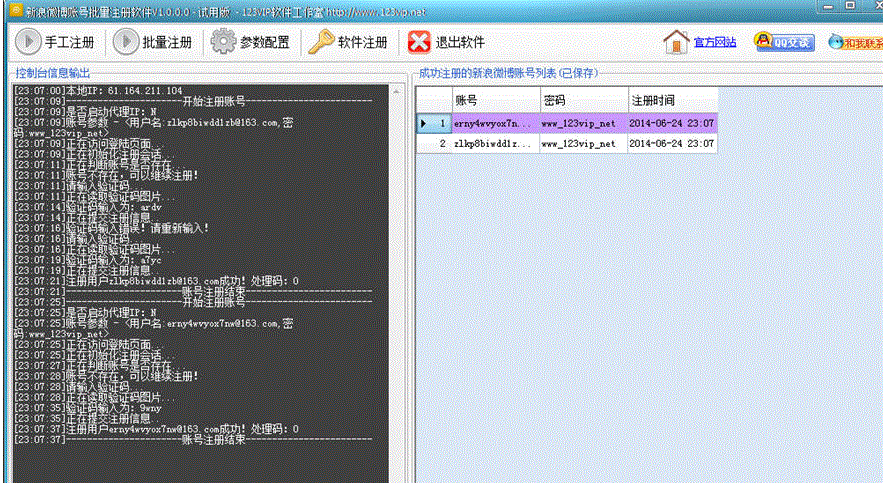Viewport: 883px width, 483px height.
Task: Click the console output scrollbar up arrow
Action: pos(397,91)
